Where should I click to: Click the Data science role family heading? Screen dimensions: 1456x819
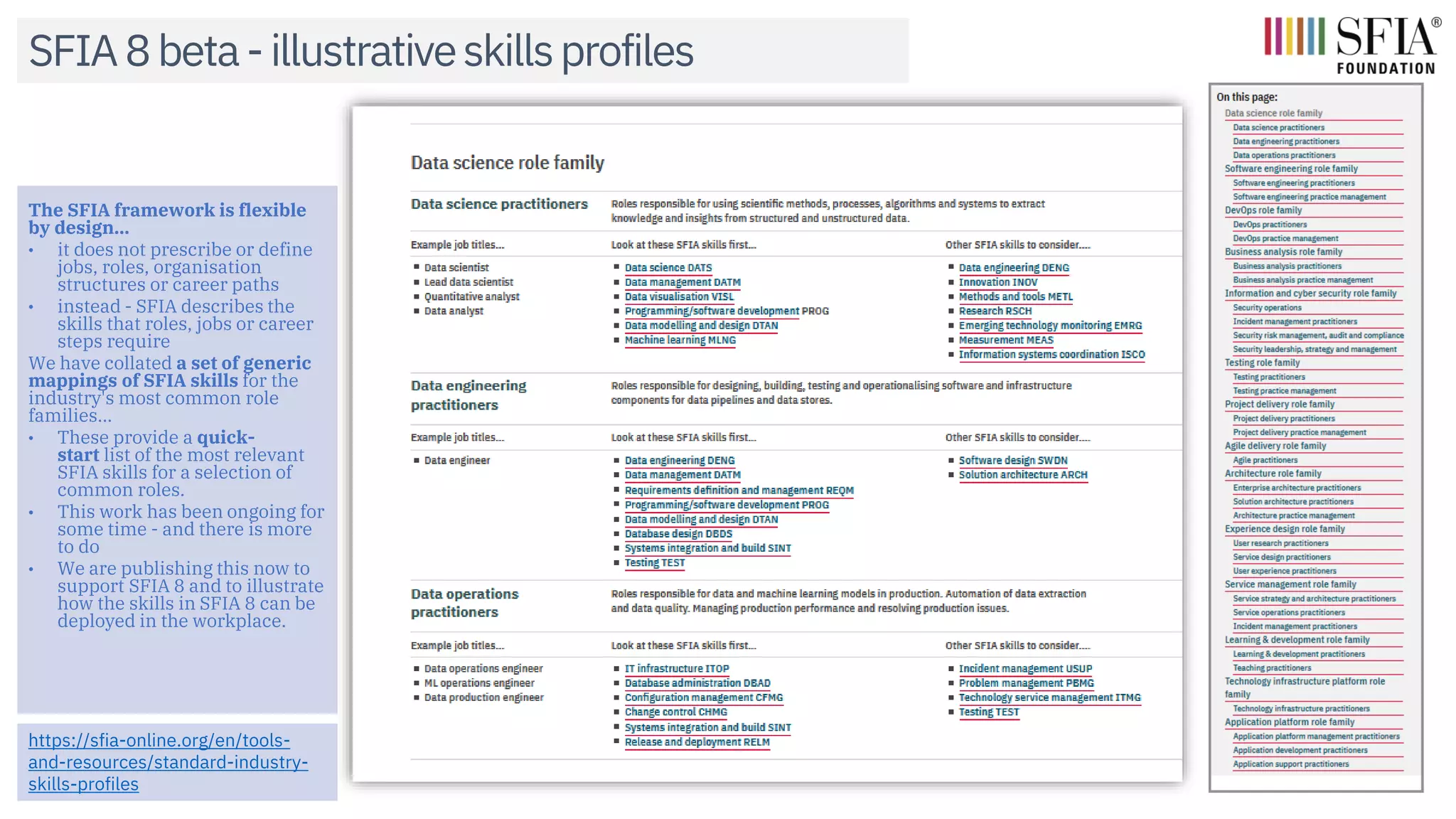(x=508, y=164)
